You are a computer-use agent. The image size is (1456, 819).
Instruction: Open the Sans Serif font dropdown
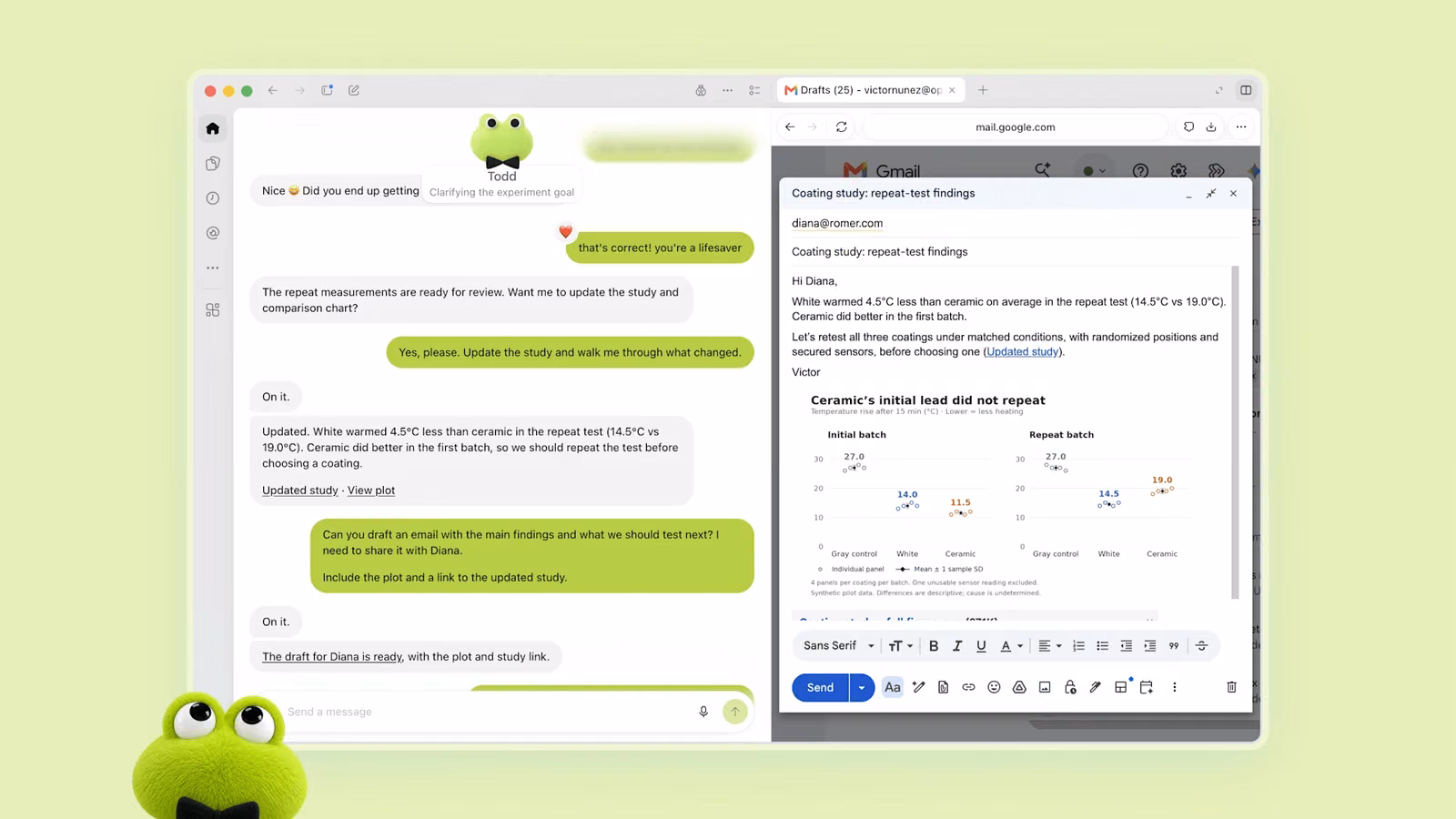838,646
